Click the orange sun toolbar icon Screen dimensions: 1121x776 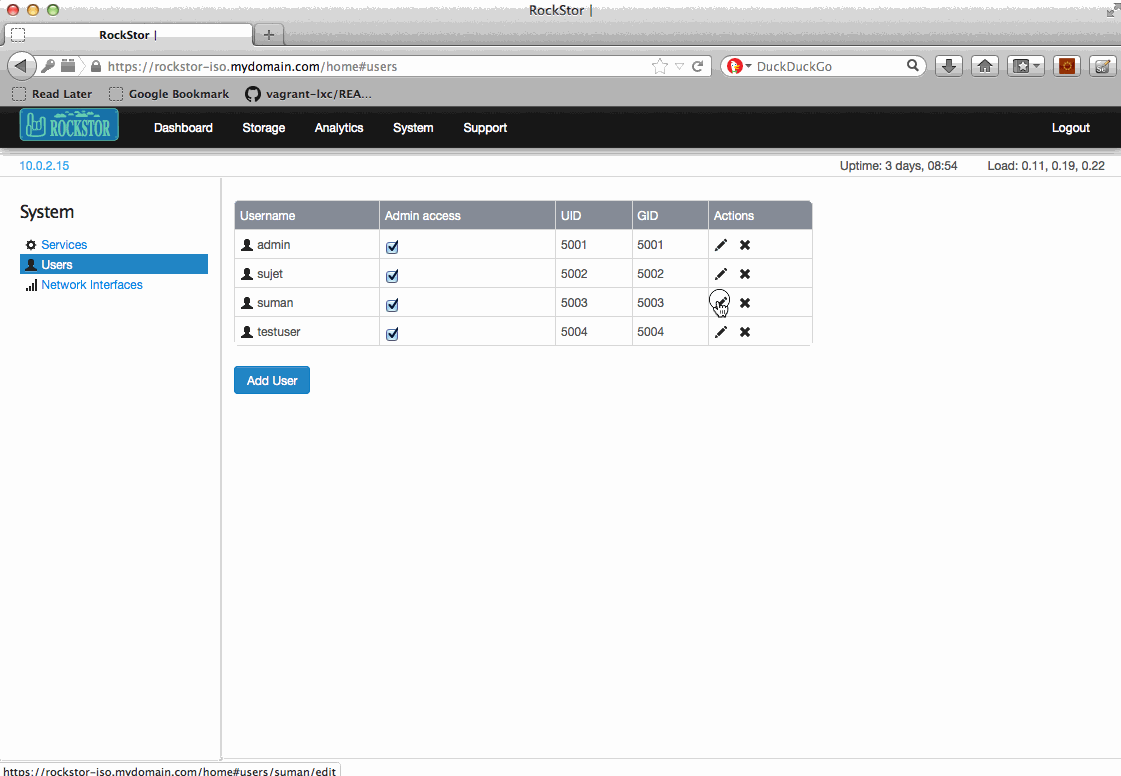tap(1067, 67)
